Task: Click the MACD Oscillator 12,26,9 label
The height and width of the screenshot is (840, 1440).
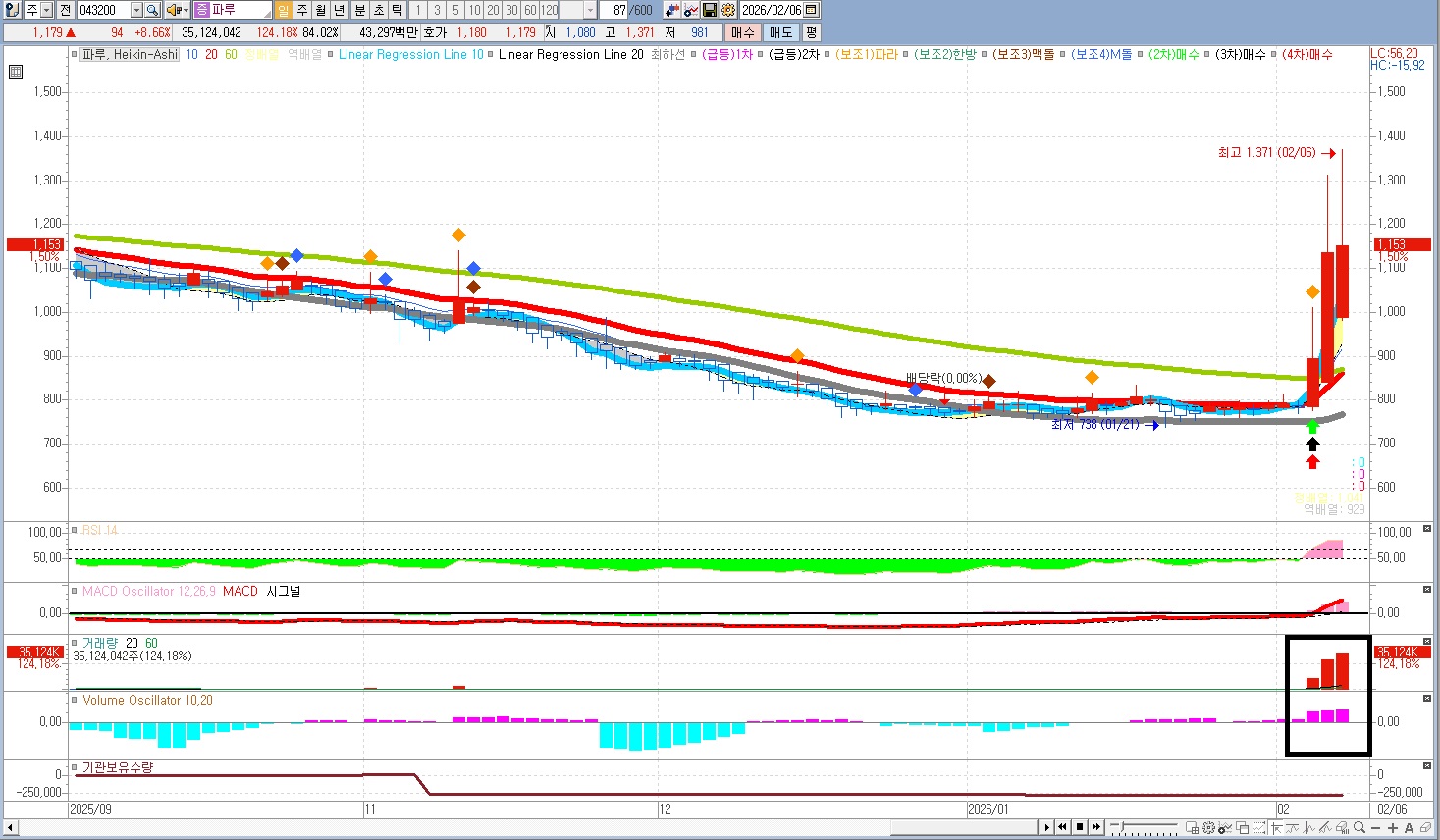Action: 149,591
